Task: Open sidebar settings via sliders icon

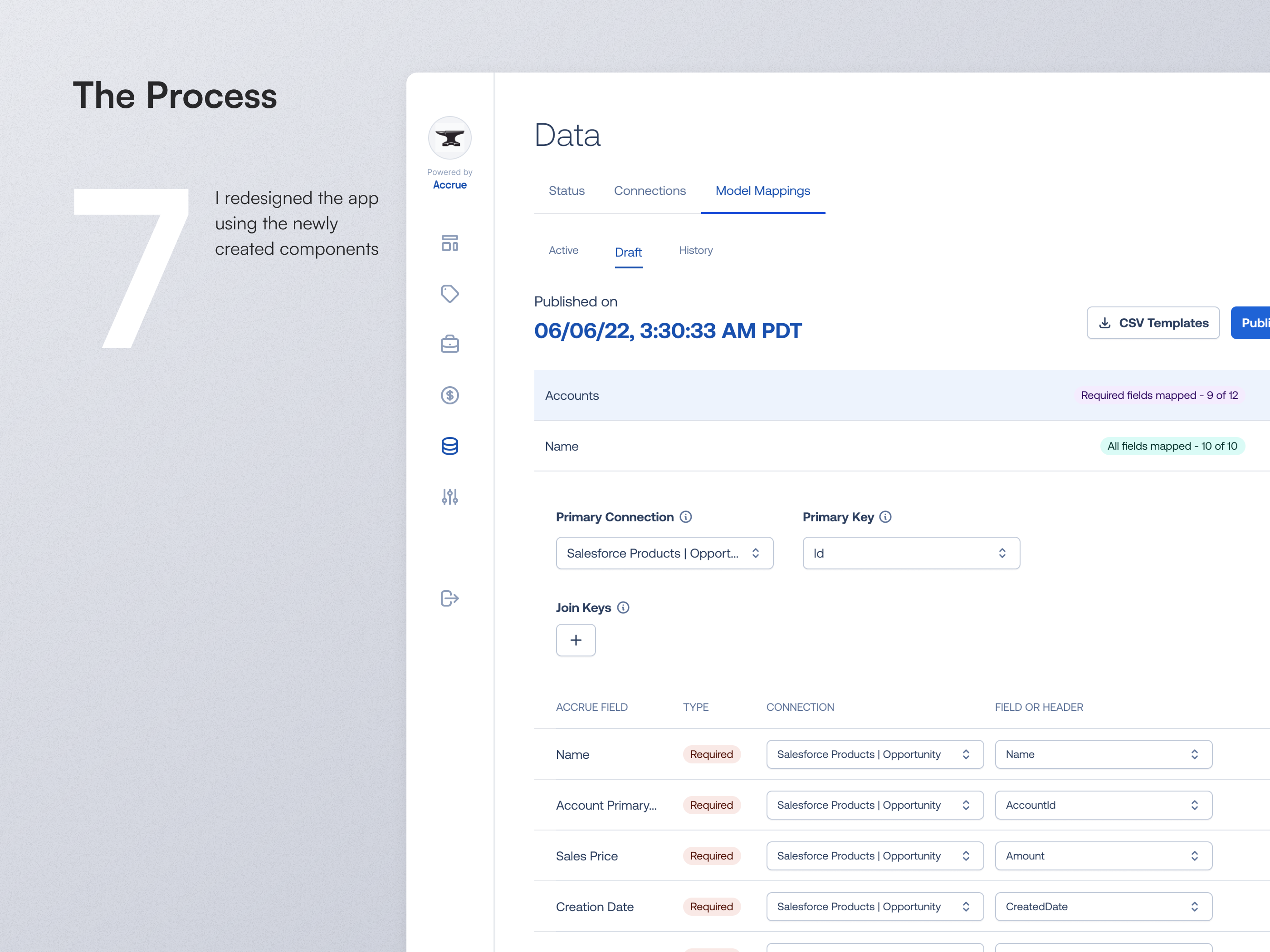Action: click(x=450, y=496)
